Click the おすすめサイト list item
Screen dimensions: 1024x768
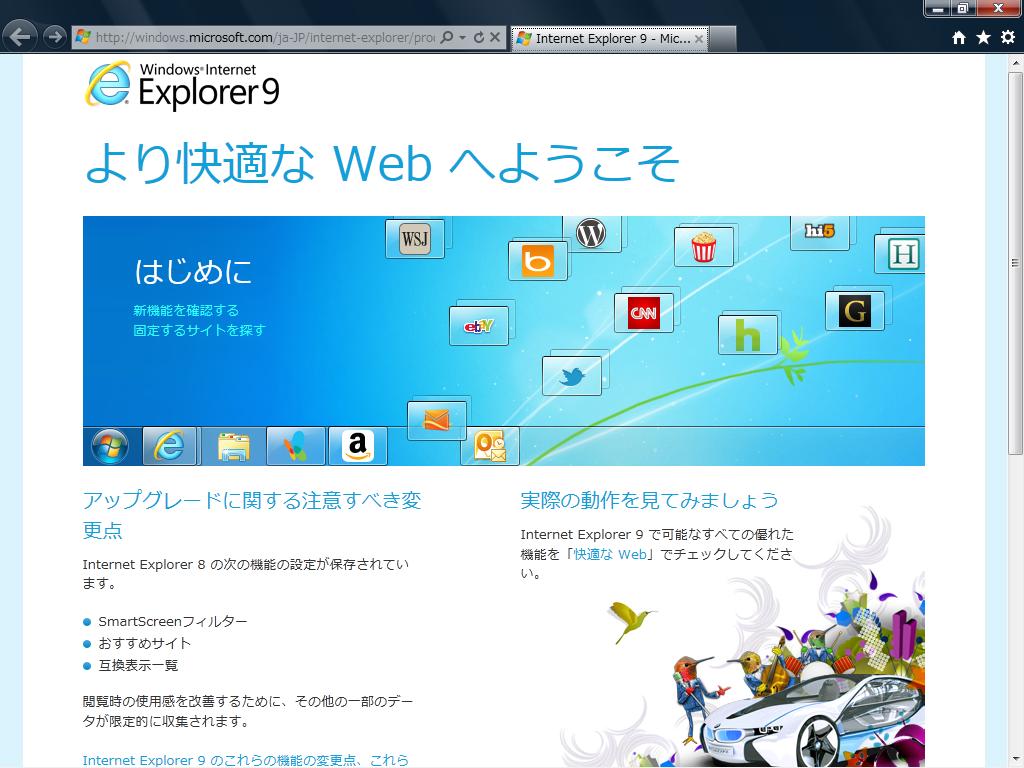[144, 643]
